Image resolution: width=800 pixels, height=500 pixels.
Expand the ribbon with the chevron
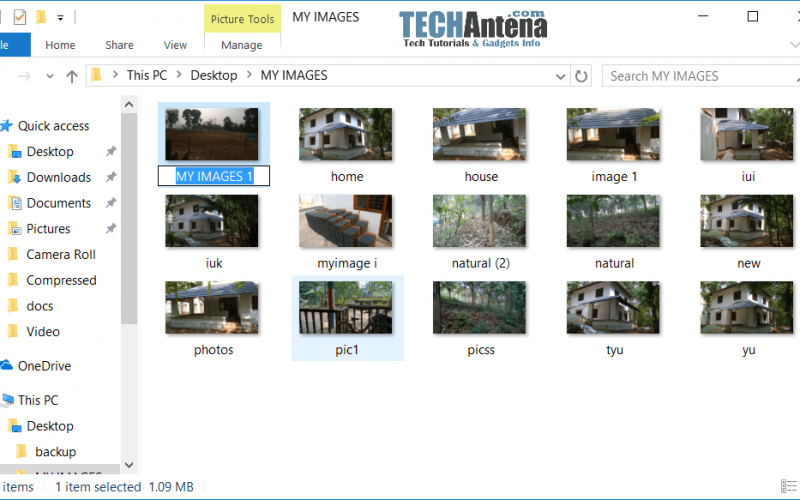(x=794, y=45)
